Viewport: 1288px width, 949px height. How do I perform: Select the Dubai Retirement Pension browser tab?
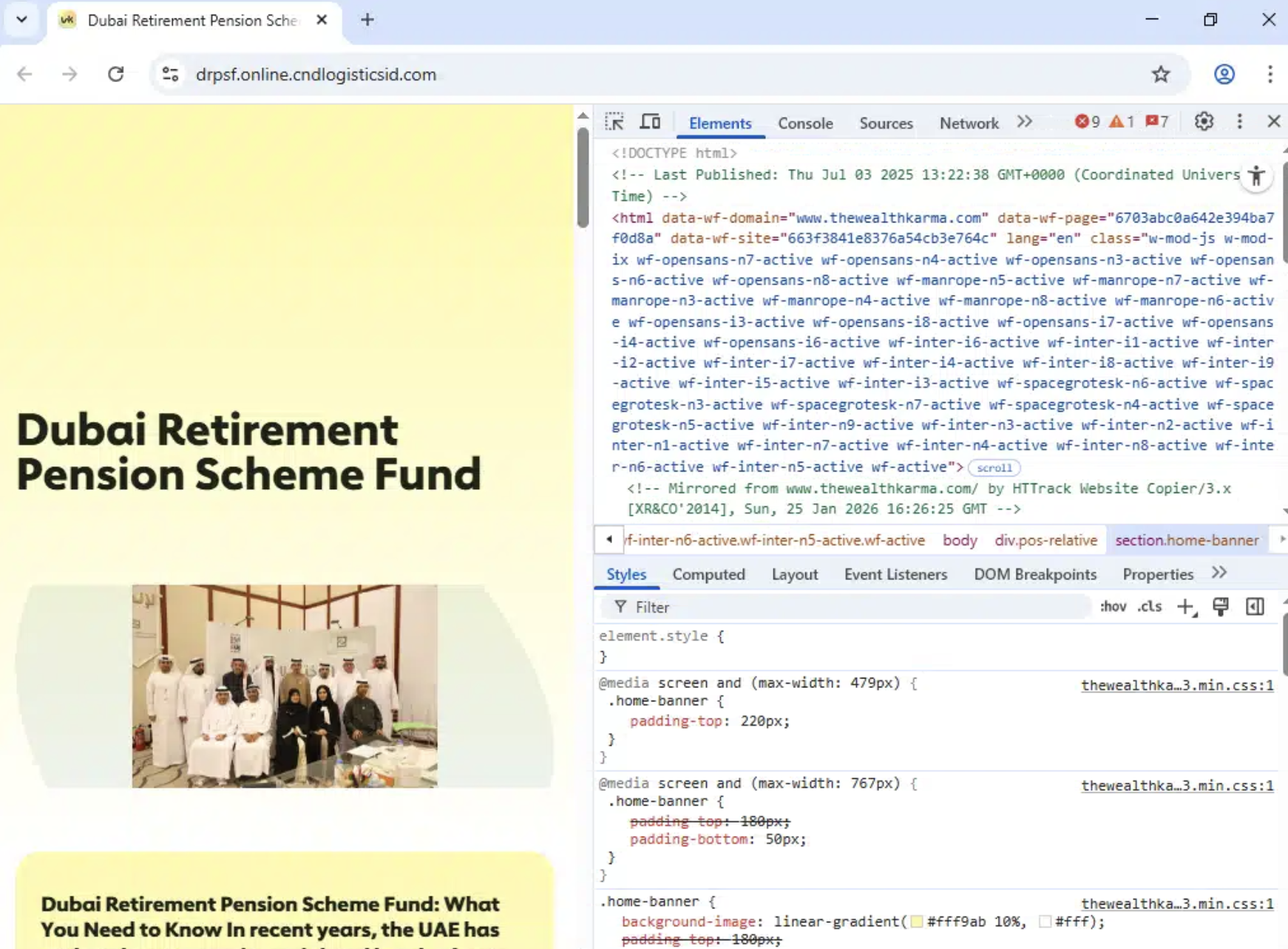194,21
